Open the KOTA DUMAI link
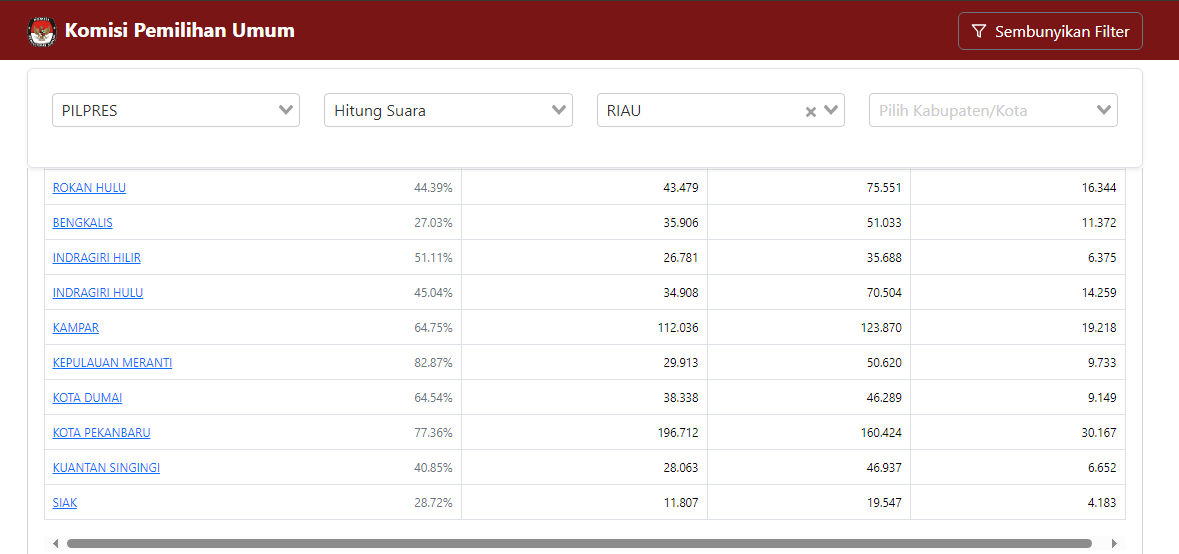 [87, 398]
